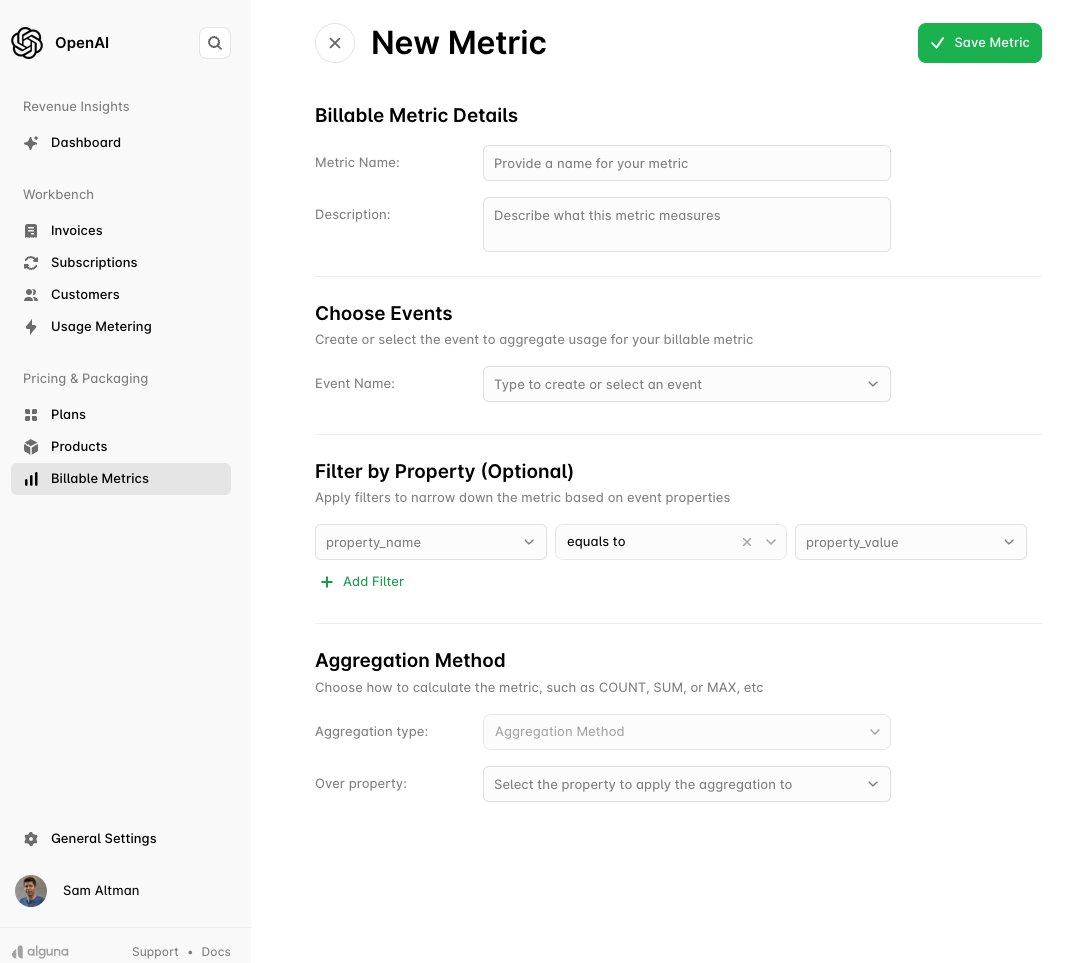The image size is (1076, 963).
Task: Click the Save Metric button
Action: click(979, 43)
